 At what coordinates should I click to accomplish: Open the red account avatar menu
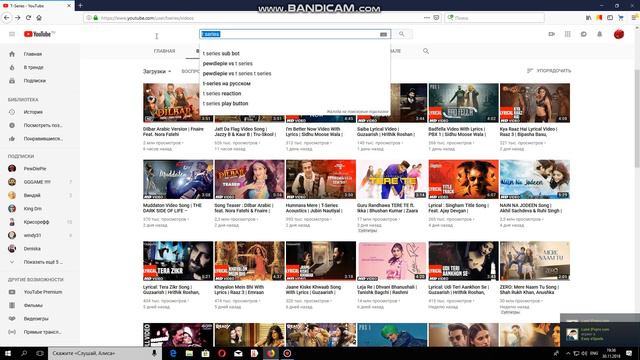click(619, 34)
